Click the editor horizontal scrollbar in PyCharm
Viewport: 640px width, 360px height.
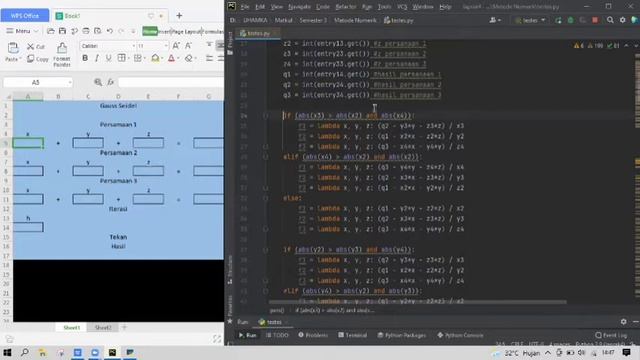(x=417, y=302)
